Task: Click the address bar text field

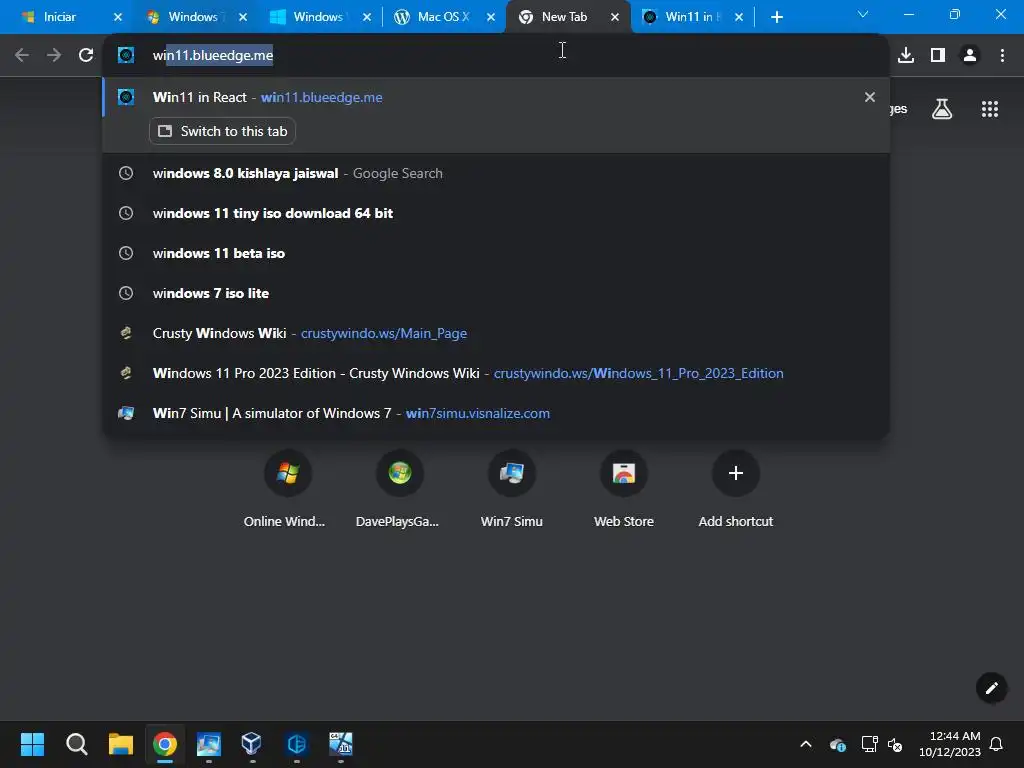Action: coord(496,56)
